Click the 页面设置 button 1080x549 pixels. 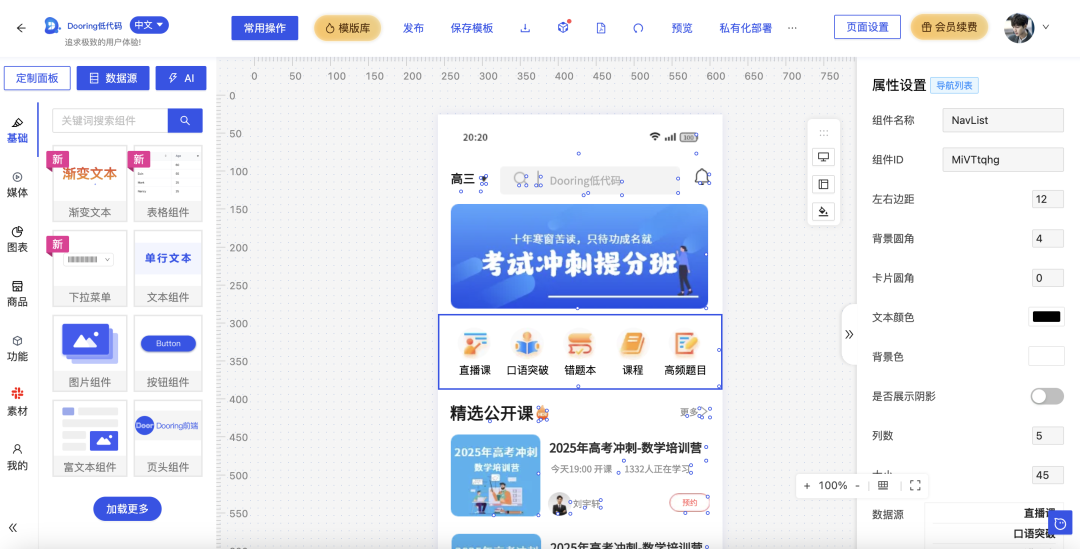coord(867,27)
